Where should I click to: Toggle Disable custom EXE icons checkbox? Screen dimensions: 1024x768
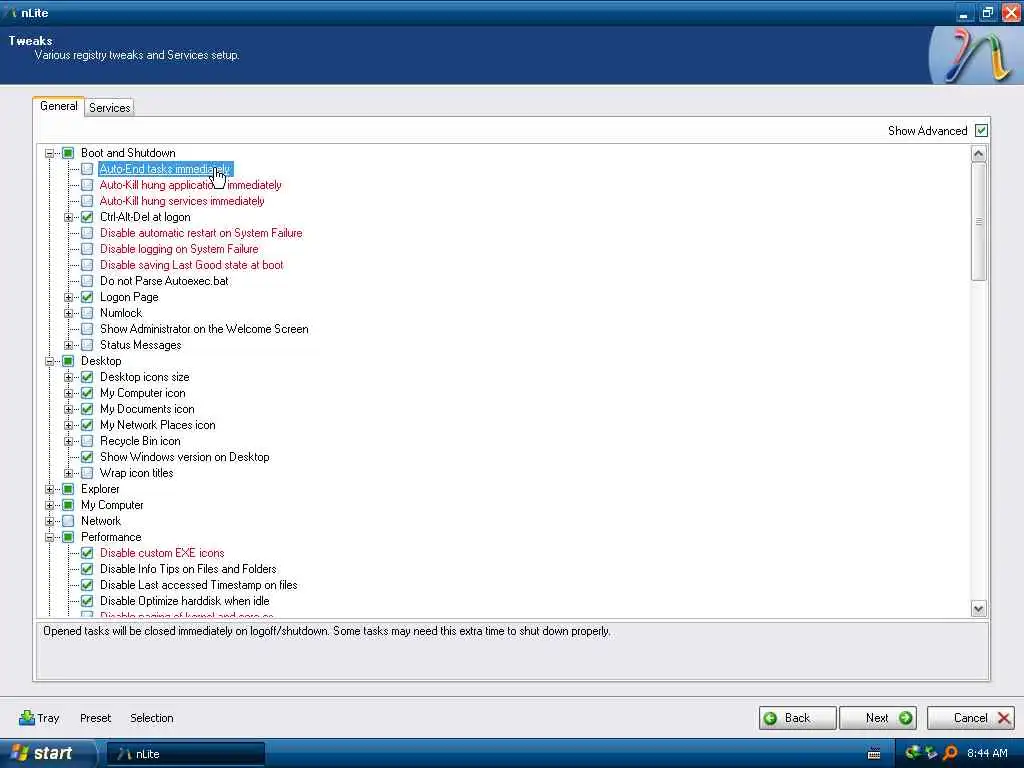pyautogui.click(x=87, y=553)
